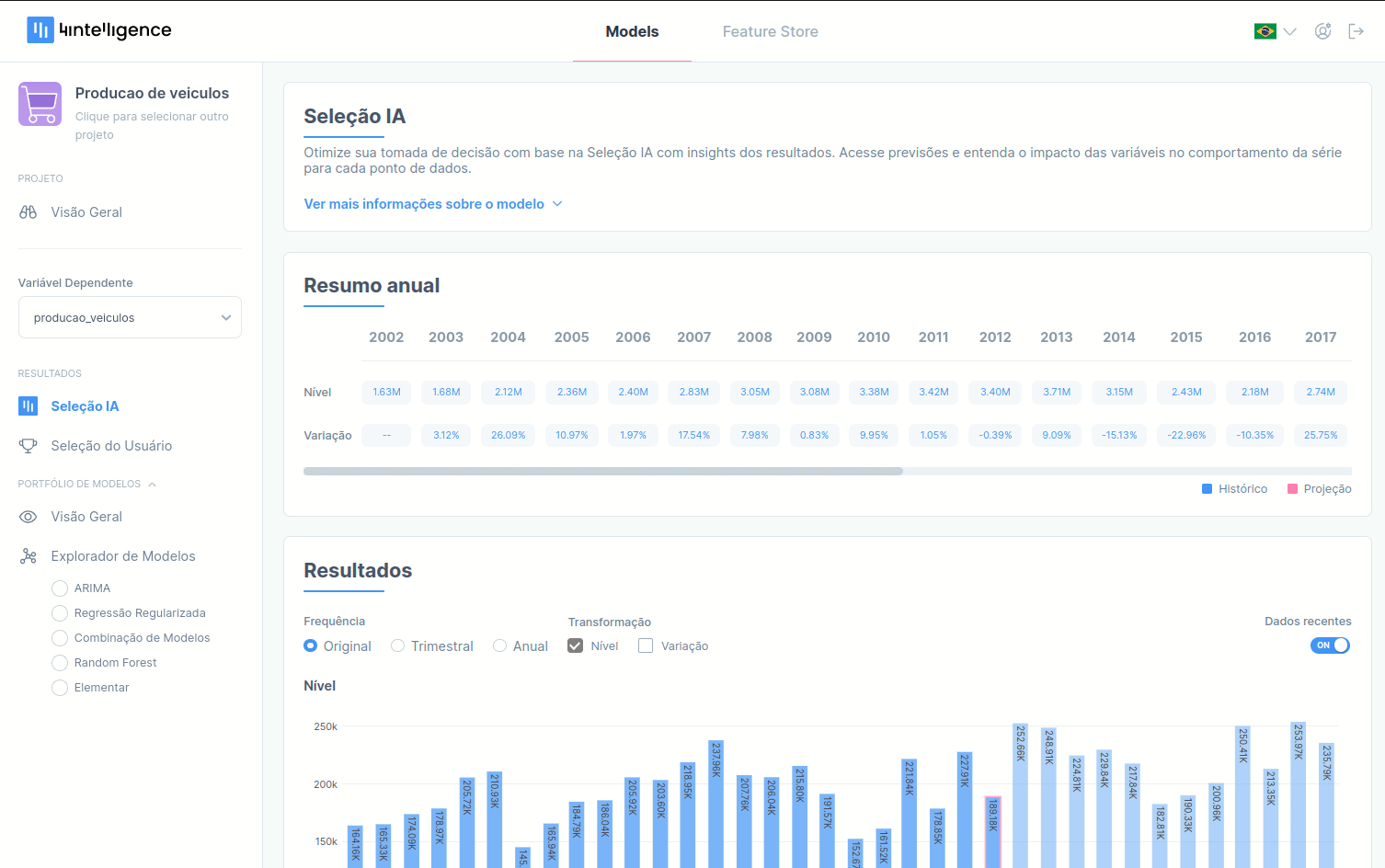Open Seleção IA in the sidebar
Screen dimensions: 1385x868
point(85,406)
